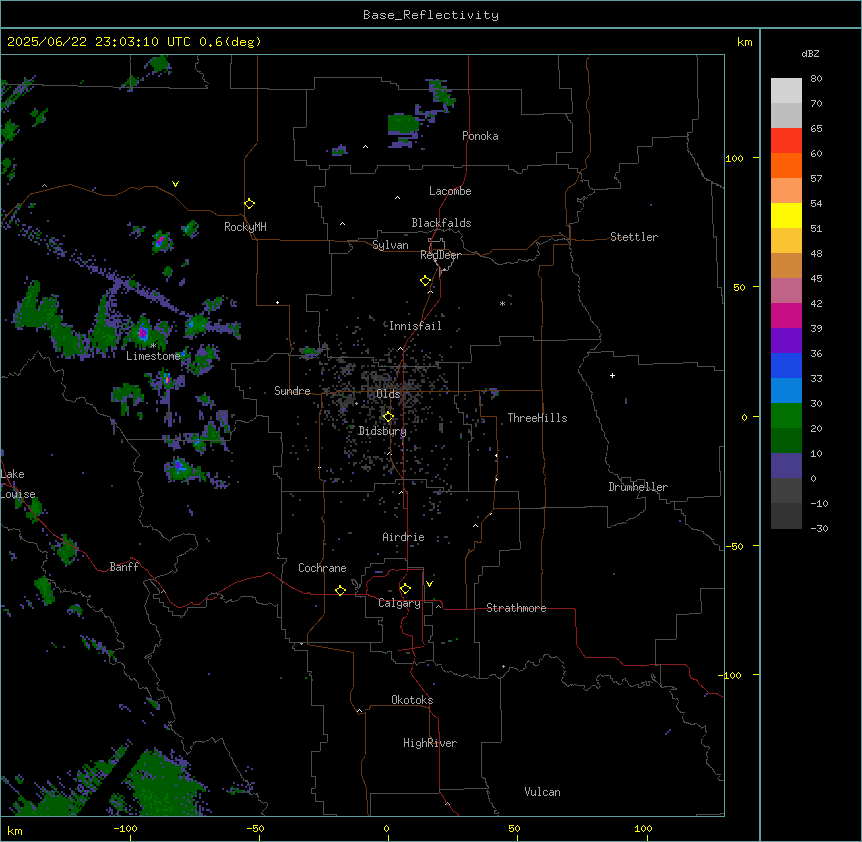Image resolution: width=862 pixels, height=842 pixels.
Task: Click the Airdrie label
Action: tap(403, 537)
